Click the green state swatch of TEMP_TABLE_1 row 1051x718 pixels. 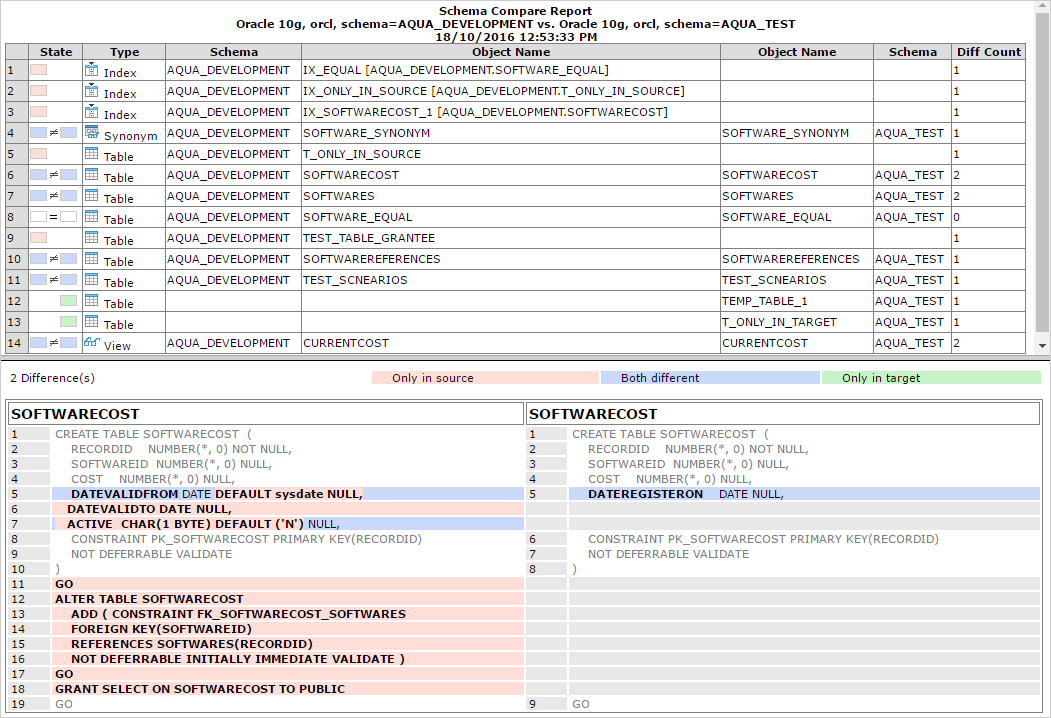pos(68,300)
